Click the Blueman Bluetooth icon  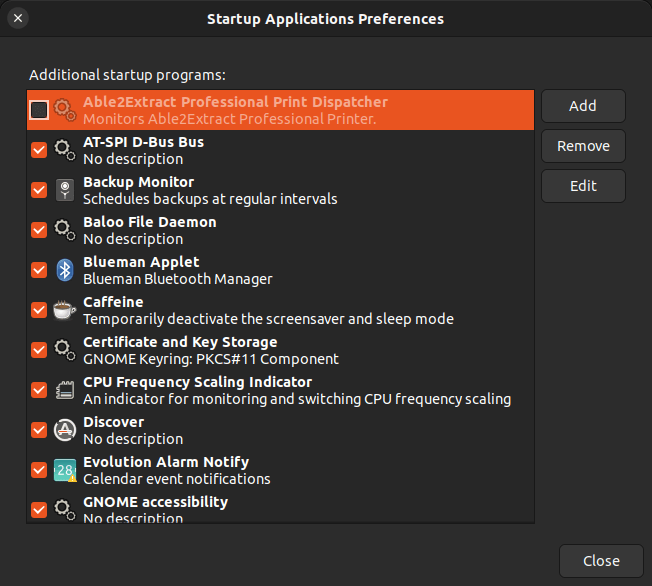[x=65, y=270]
